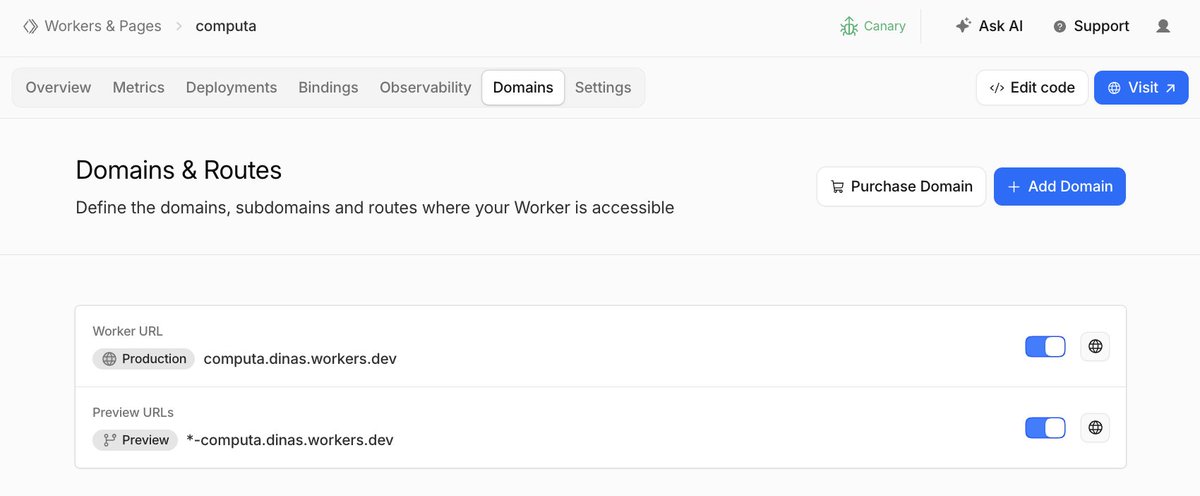1200x496 pixels.
Task: Open Support help menu
Action: pyautogui.click(x=1091, y=26)
